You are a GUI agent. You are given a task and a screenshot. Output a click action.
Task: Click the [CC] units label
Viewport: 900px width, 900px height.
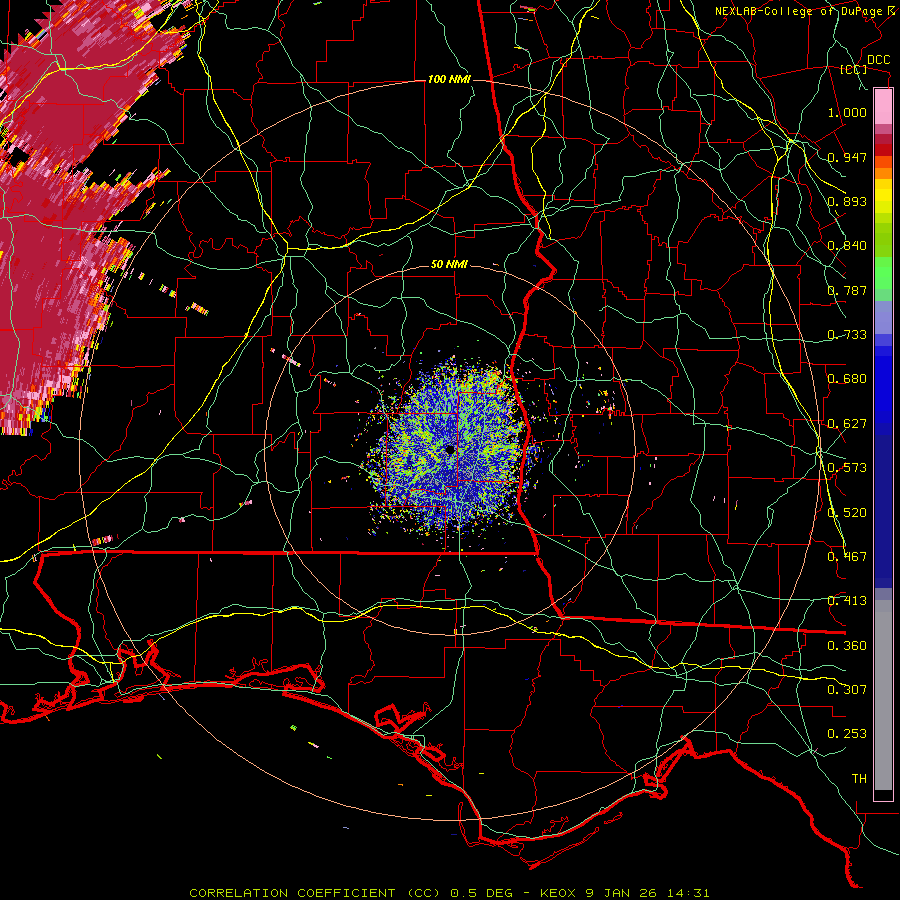tap(854, 69)
